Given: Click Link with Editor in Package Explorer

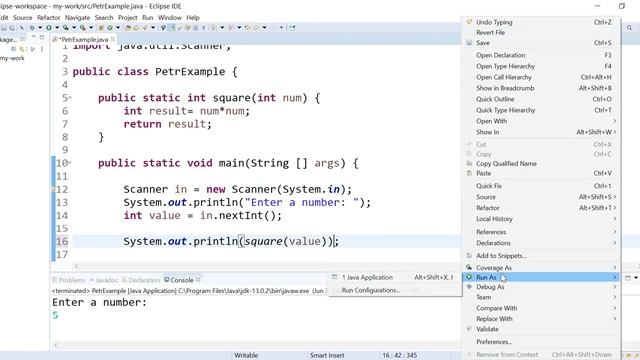Looking at the screenshot, I should [22, 49].
